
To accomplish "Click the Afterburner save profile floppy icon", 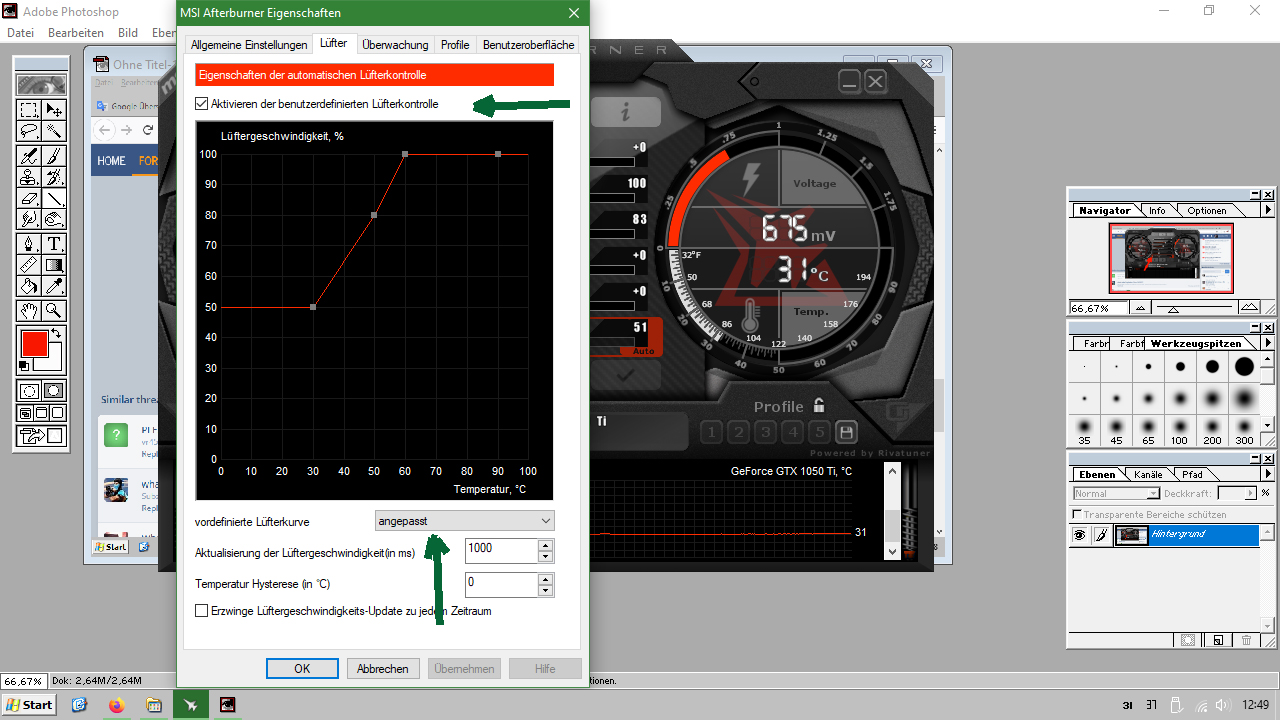I will click(847, 432).
